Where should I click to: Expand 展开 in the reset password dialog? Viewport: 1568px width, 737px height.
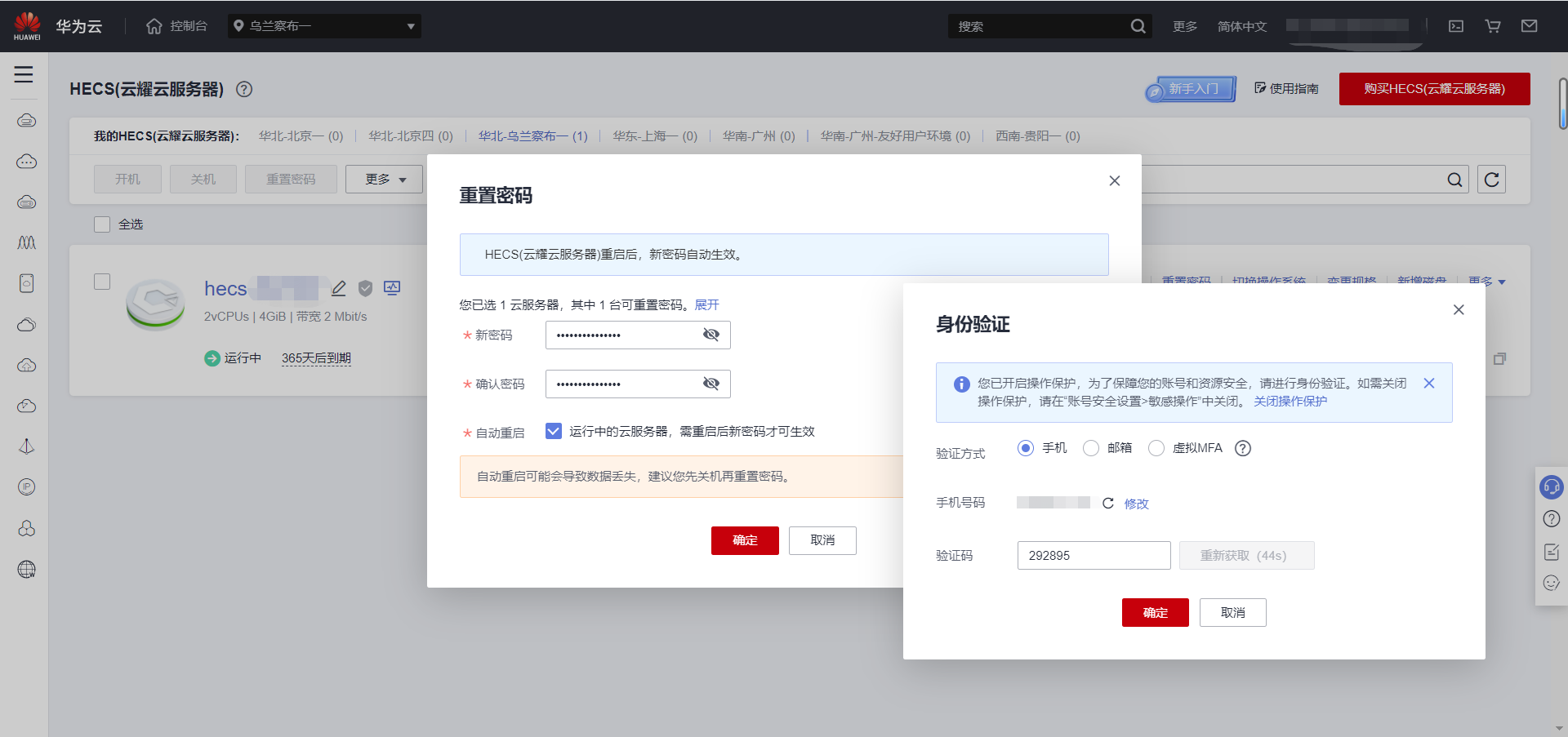706,304
